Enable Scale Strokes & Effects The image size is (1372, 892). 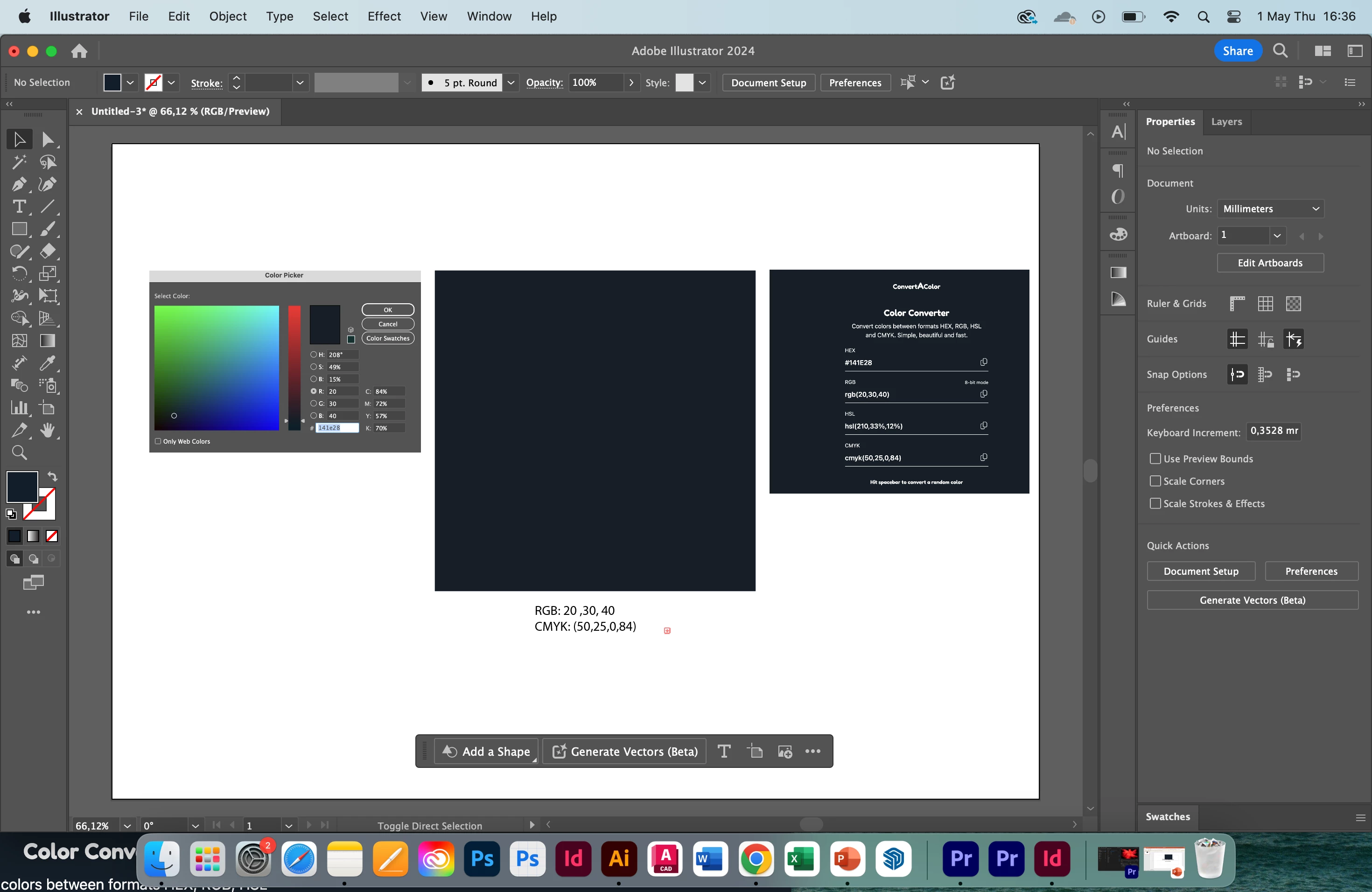[1155, 504]
